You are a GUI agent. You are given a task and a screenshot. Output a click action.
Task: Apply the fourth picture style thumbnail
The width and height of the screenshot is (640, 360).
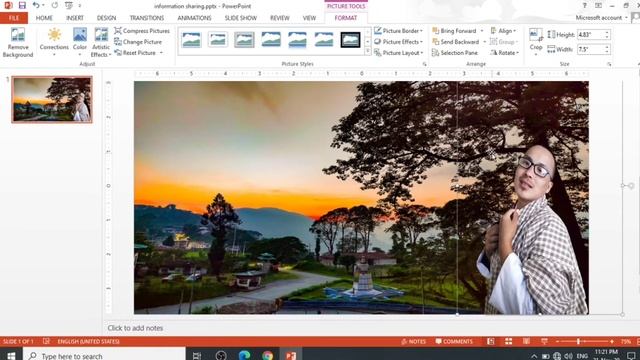271,40
